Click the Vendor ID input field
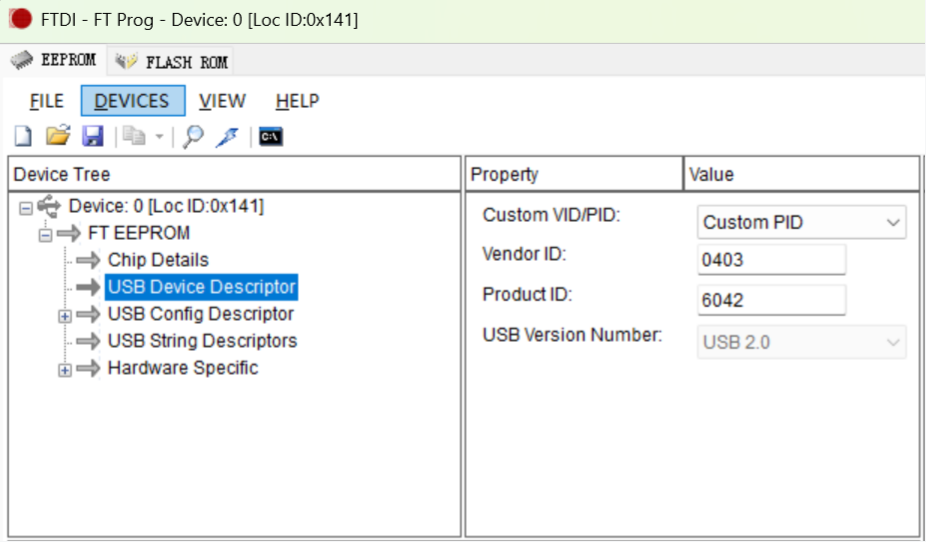Screen dimensions: 926x542 pos(771,260)
